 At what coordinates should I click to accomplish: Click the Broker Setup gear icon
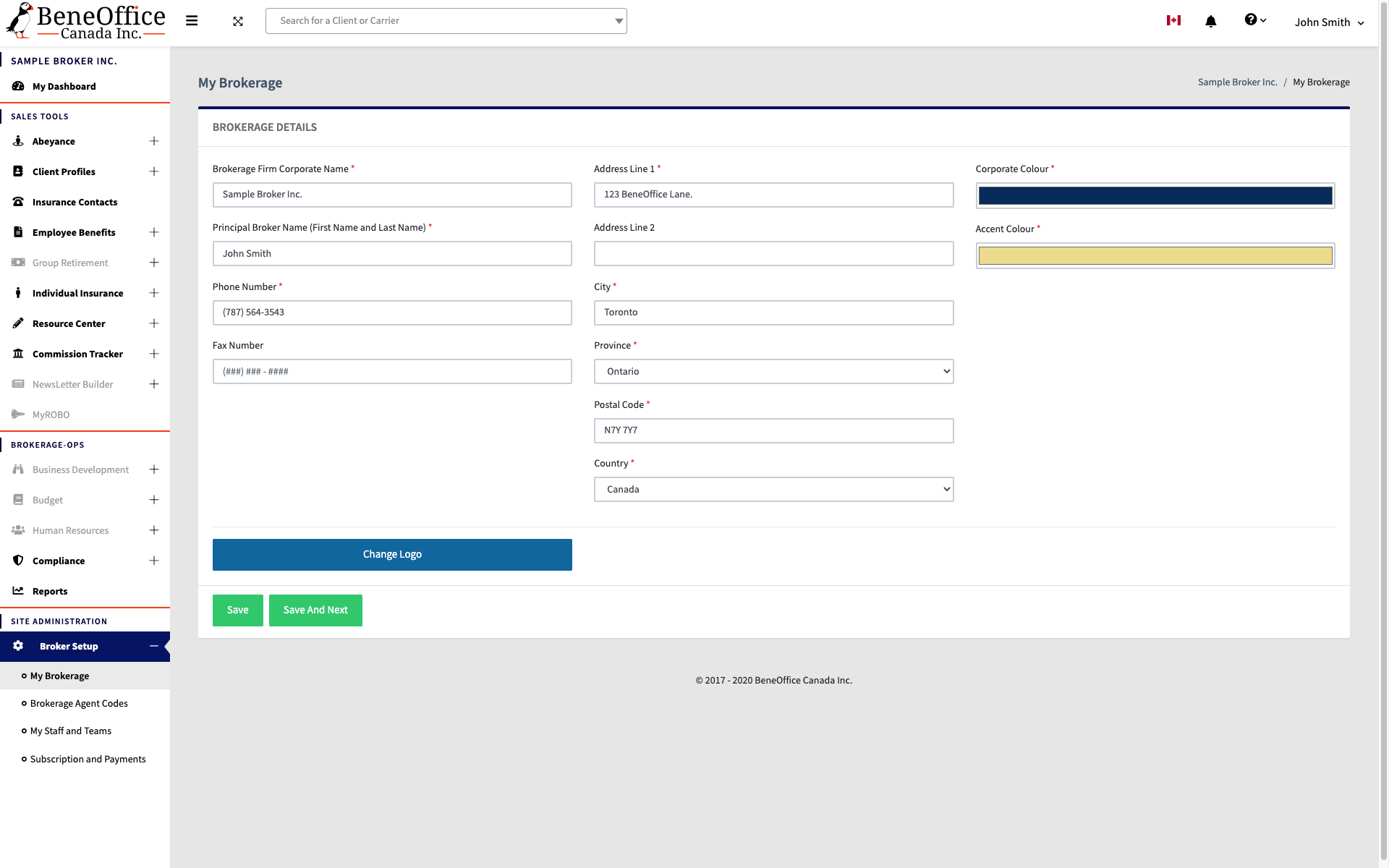pos(18,646)
